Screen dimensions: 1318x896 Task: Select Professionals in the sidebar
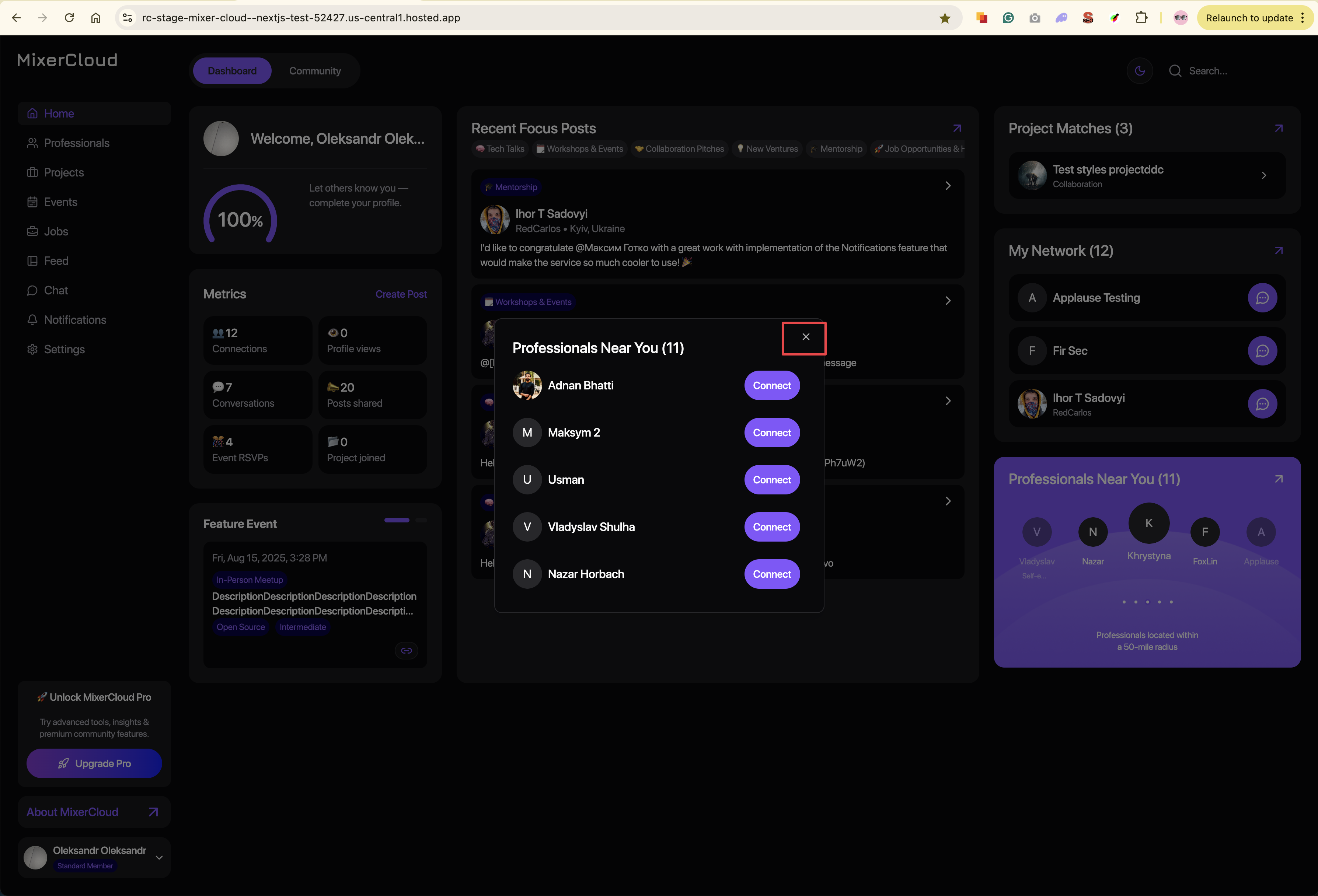coord(77,143)
